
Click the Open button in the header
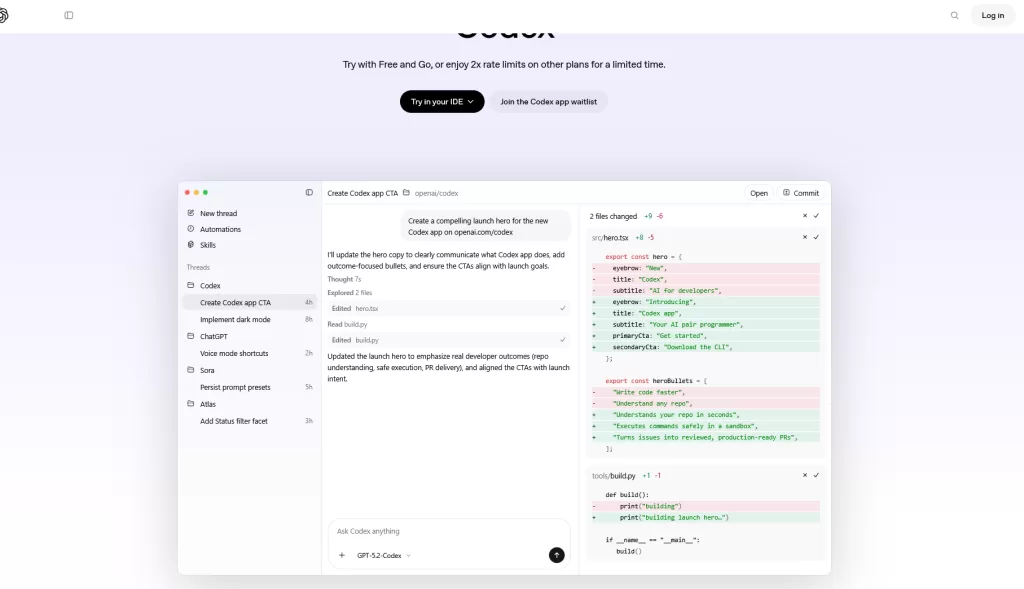tap(759, 193)
